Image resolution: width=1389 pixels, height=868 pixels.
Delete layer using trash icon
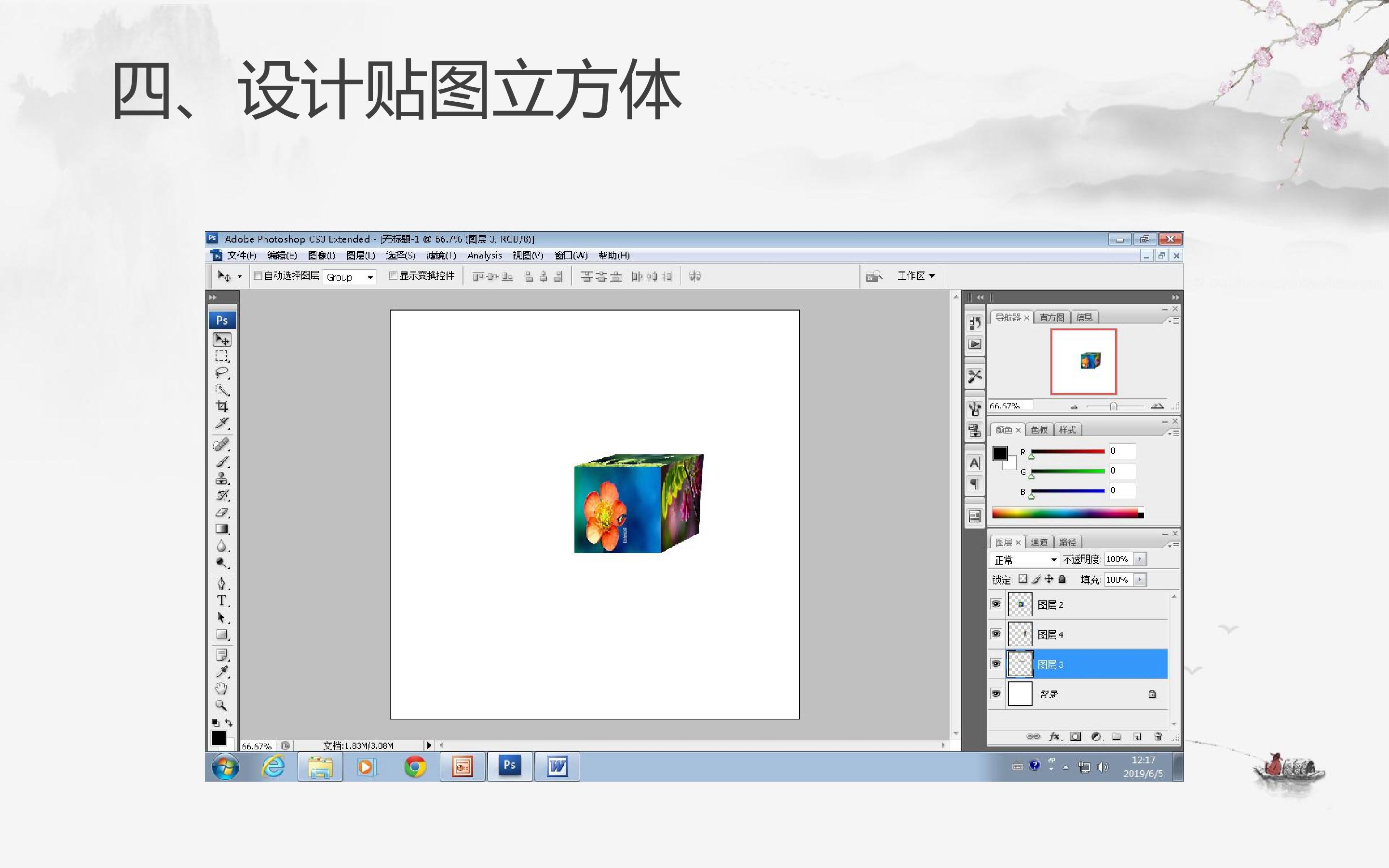[1157, 736]
